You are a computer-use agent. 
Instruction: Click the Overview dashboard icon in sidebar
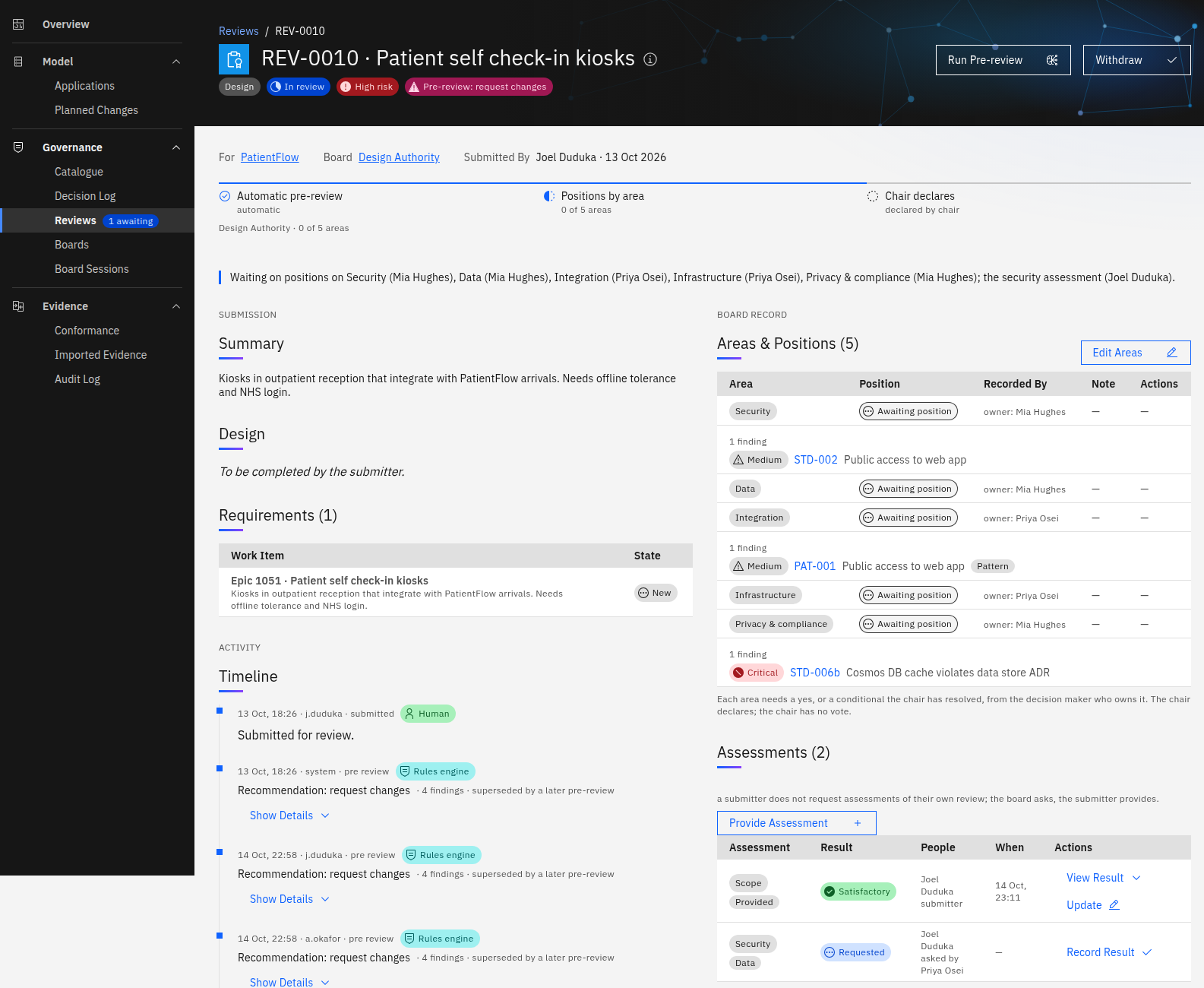pyautogui.click(x=18, y=24)
